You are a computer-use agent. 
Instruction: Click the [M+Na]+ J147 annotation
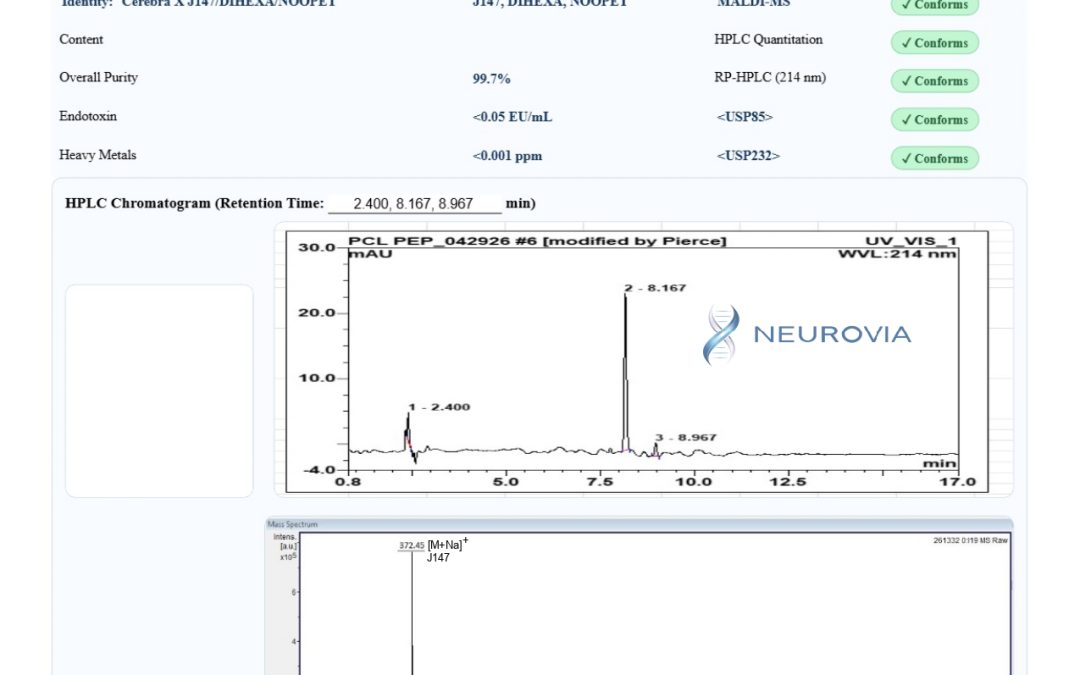click(x=446, y=550)
